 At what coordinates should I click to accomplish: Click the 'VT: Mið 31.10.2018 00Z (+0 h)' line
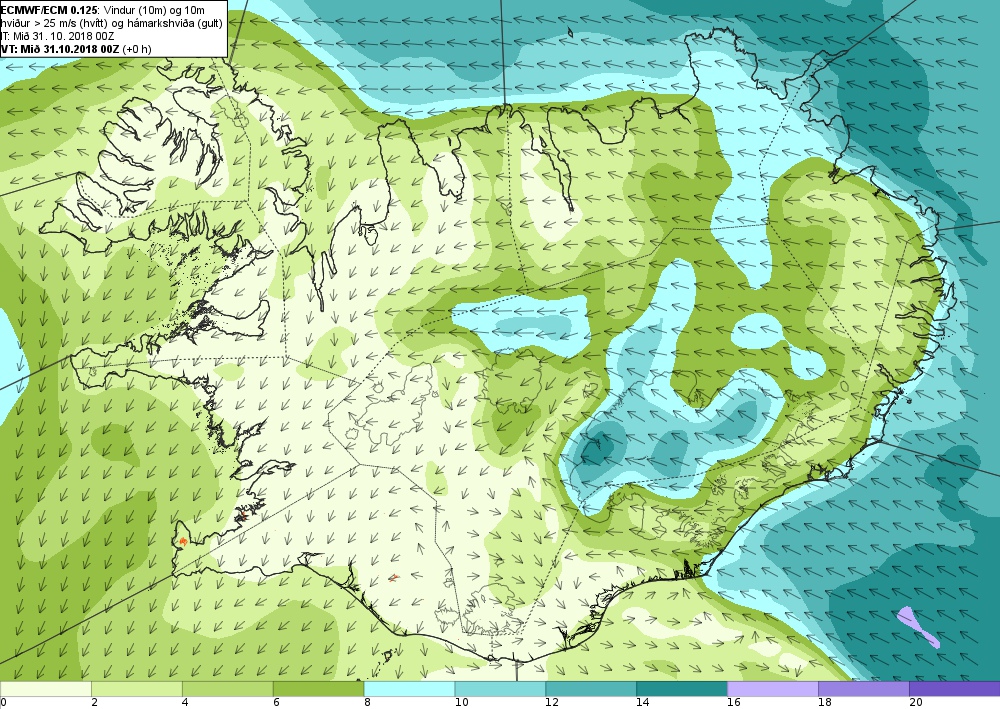point(76,49)
